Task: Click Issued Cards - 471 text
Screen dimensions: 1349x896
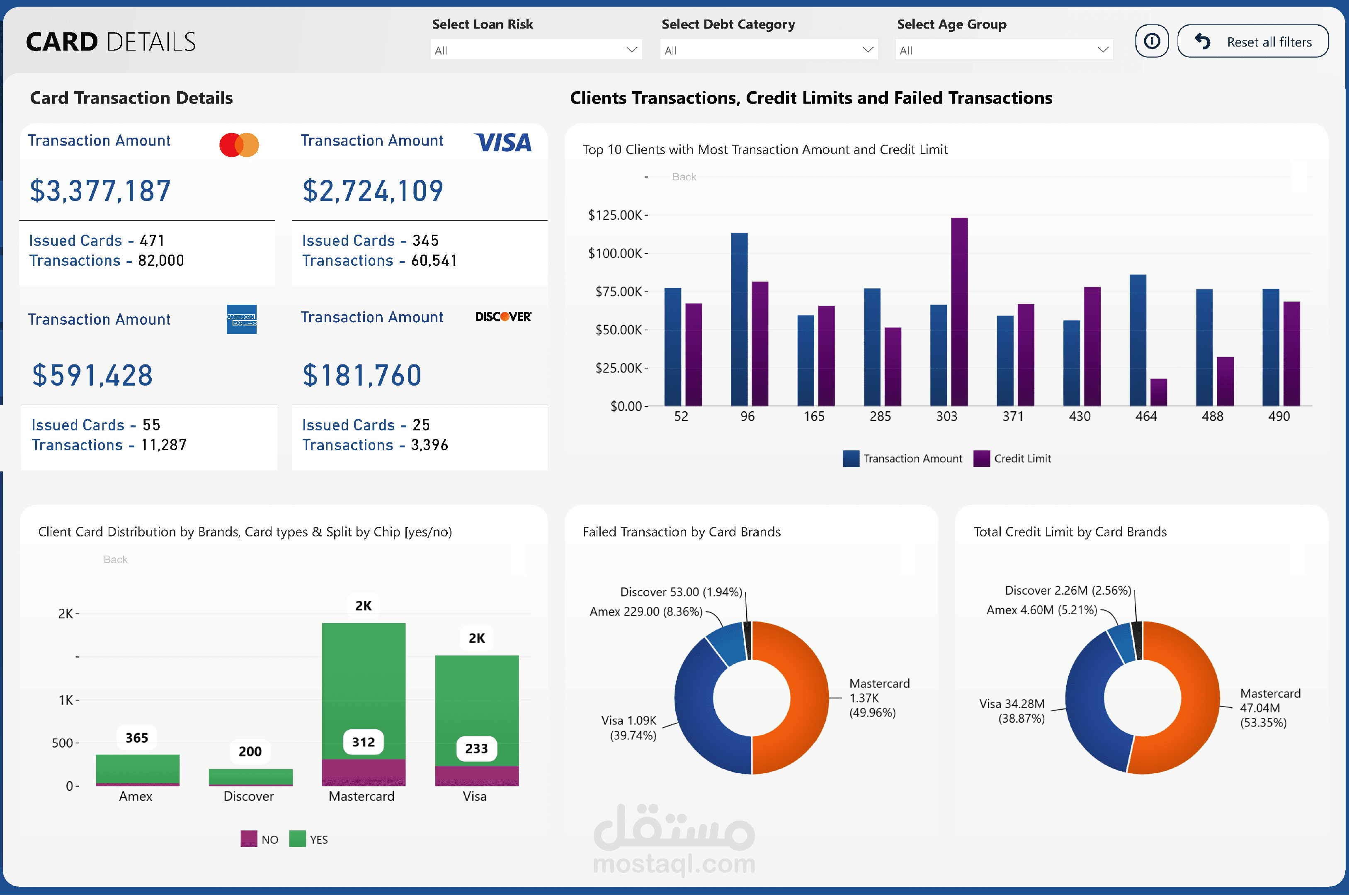Action: [97, 240]
